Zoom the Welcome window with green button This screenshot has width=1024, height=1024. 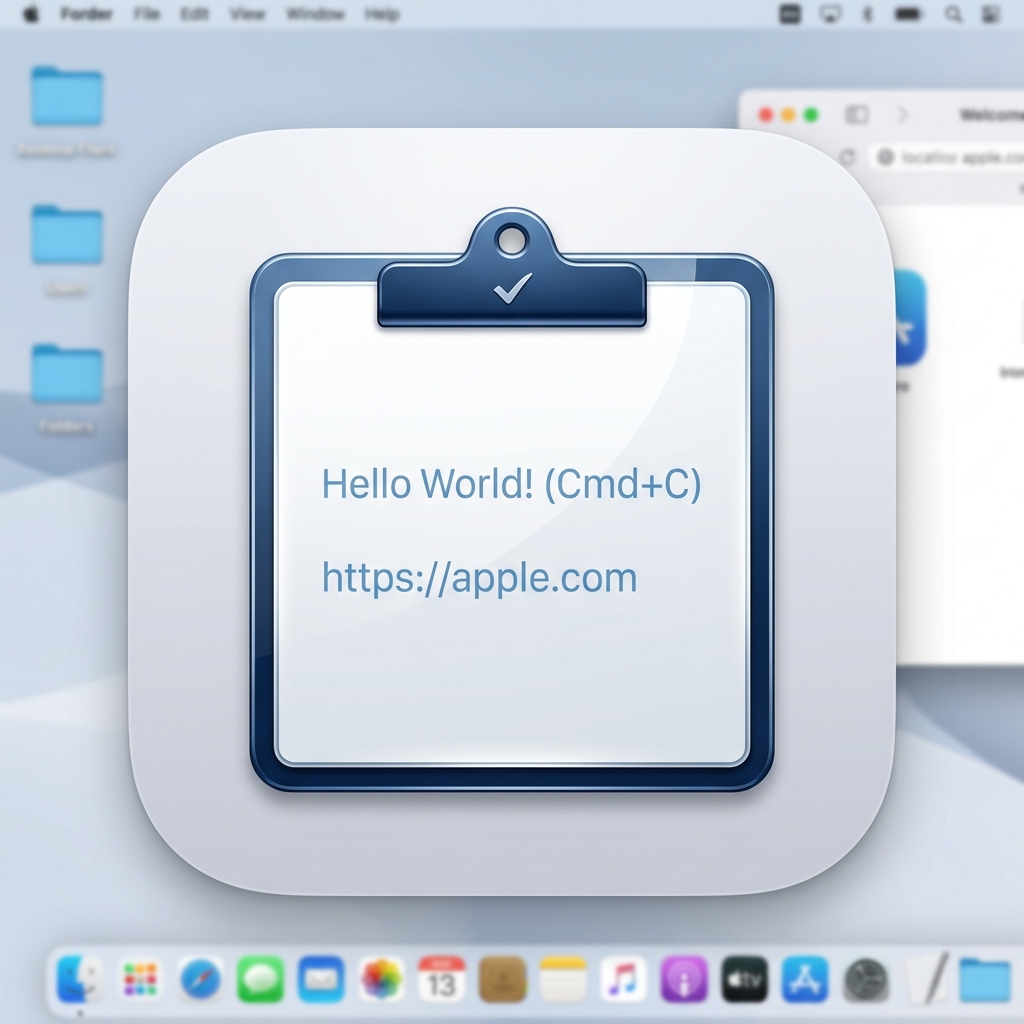click(811, 115)
